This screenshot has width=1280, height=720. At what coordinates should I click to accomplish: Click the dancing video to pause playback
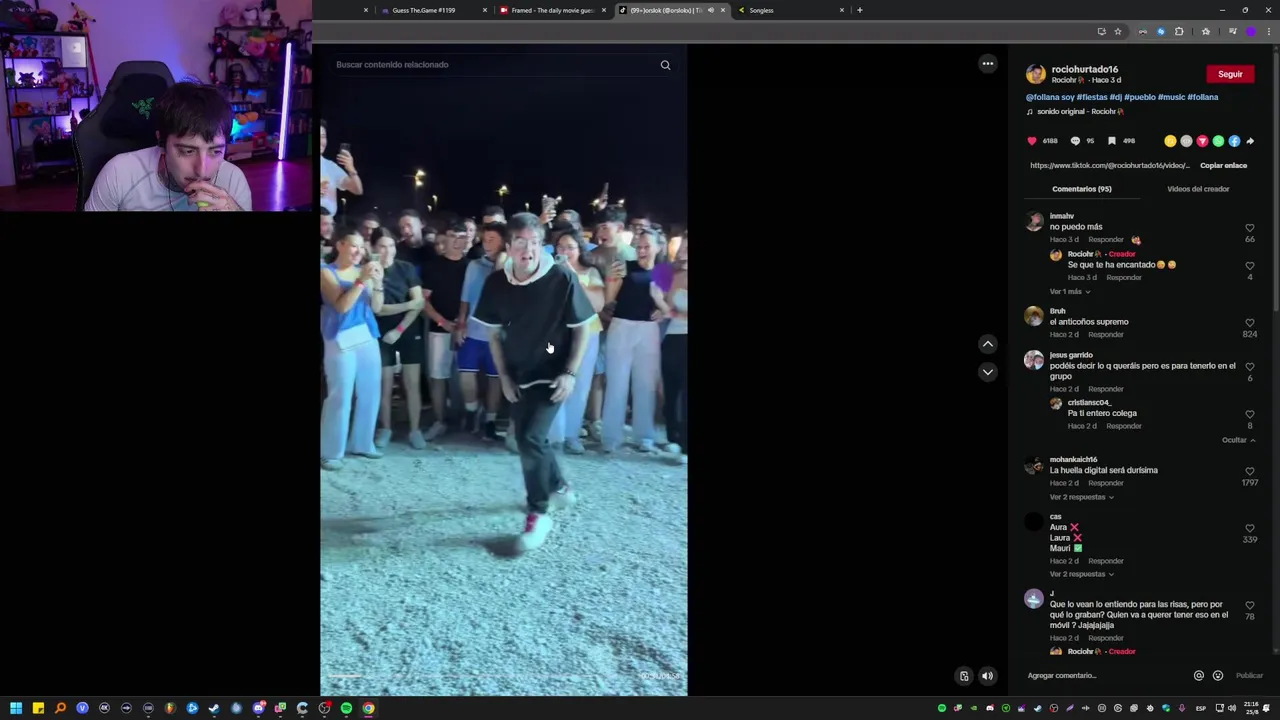pos(503,370)
